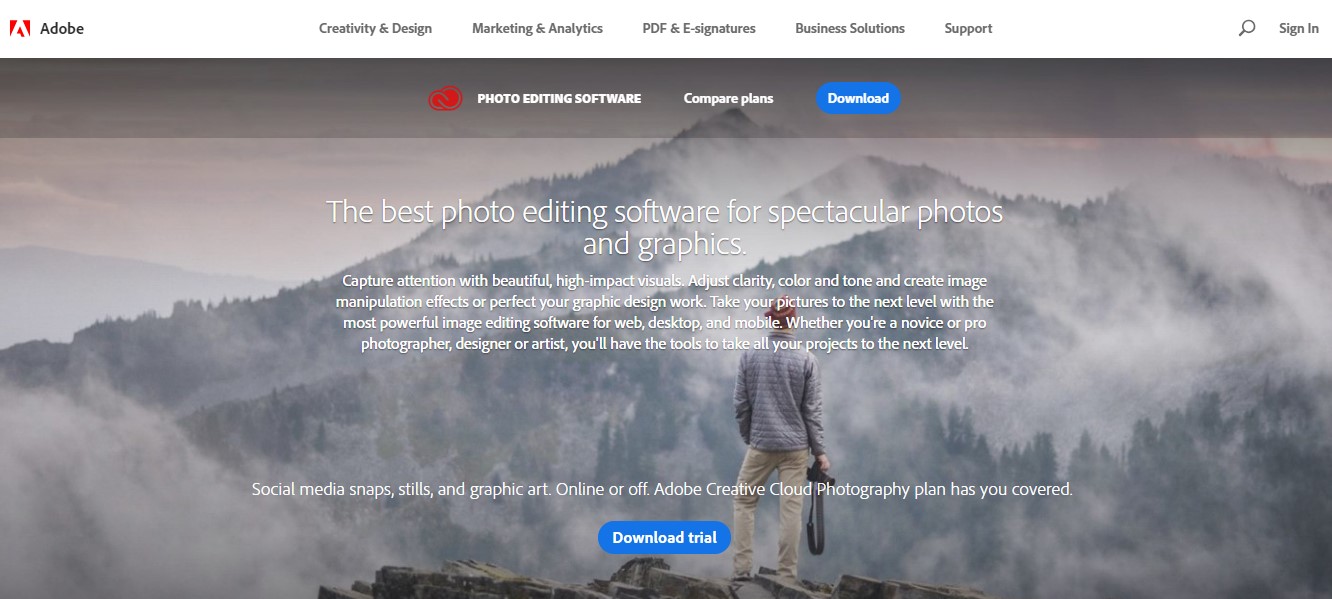Open PDF & E-signatures menu
1332x599 pixels.
[x=699, y=28]
